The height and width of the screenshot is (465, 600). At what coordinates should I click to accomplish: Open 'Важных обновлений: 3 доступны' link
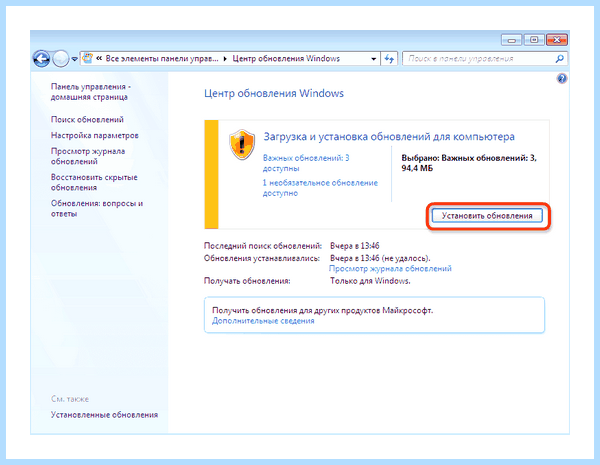[306, 163]
